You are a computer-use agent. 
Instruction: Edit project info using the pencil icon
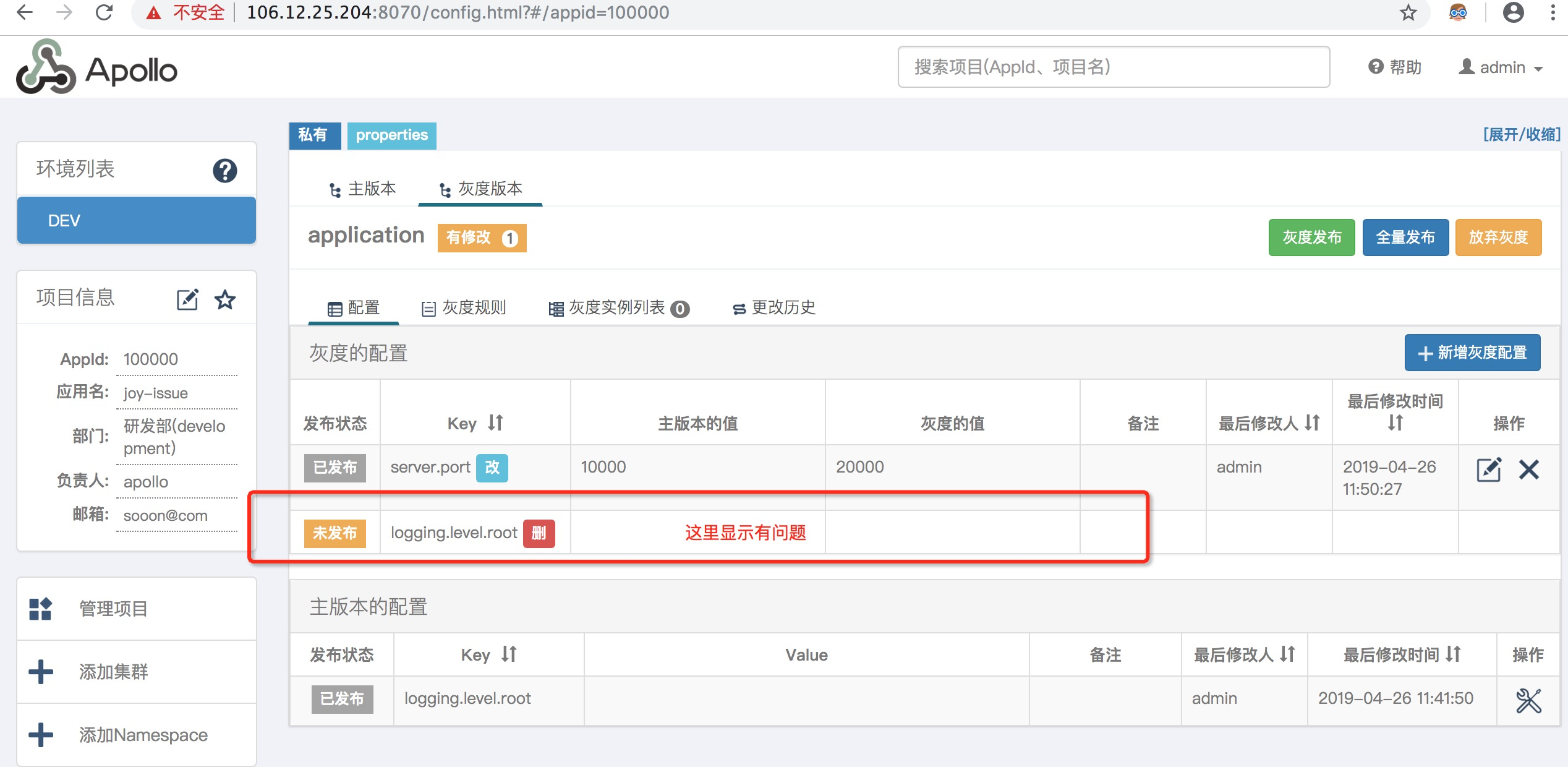[187, 299]
